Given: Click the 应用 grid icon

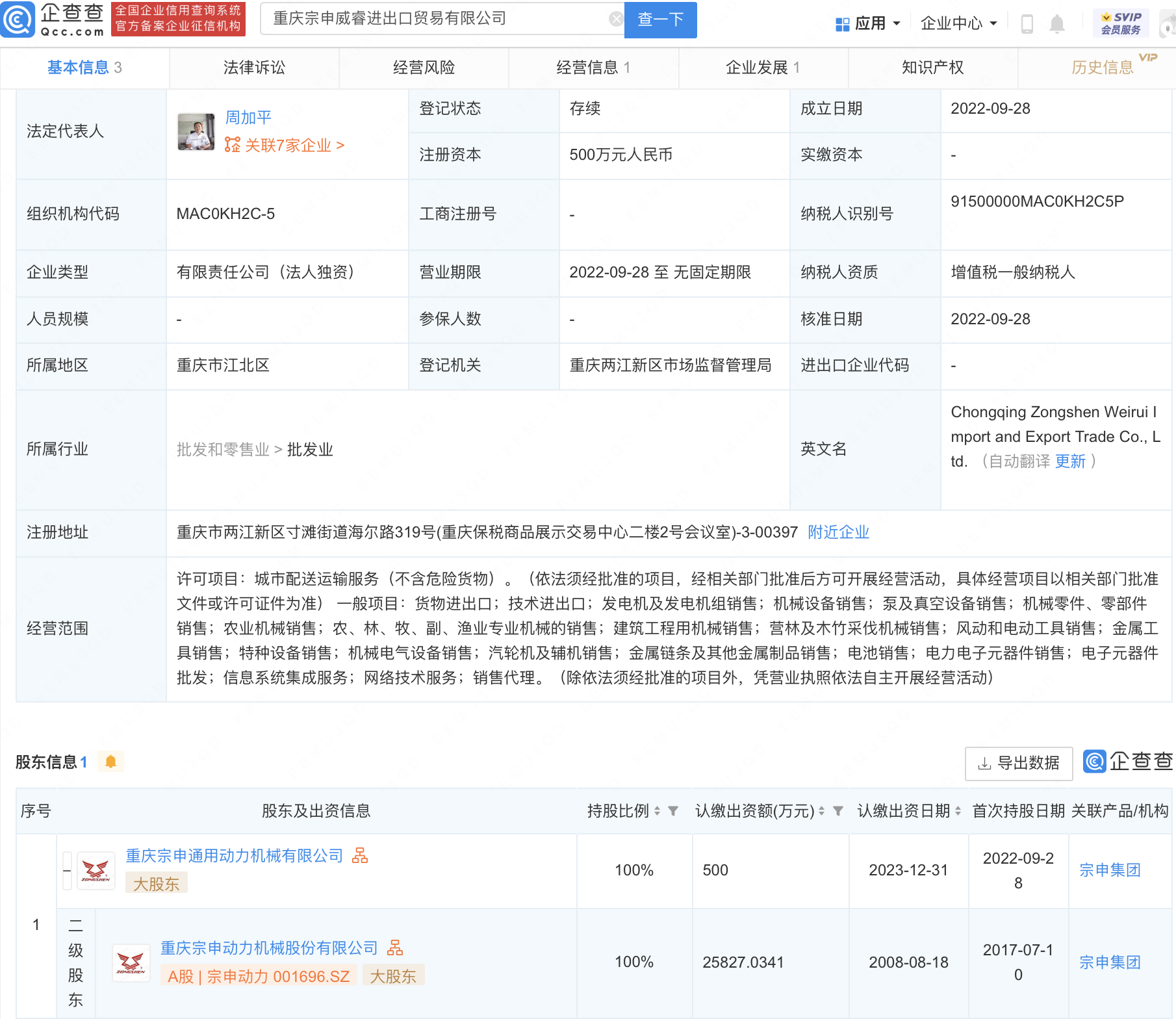Looking at the screenshot, I should [x=842, y=24].
